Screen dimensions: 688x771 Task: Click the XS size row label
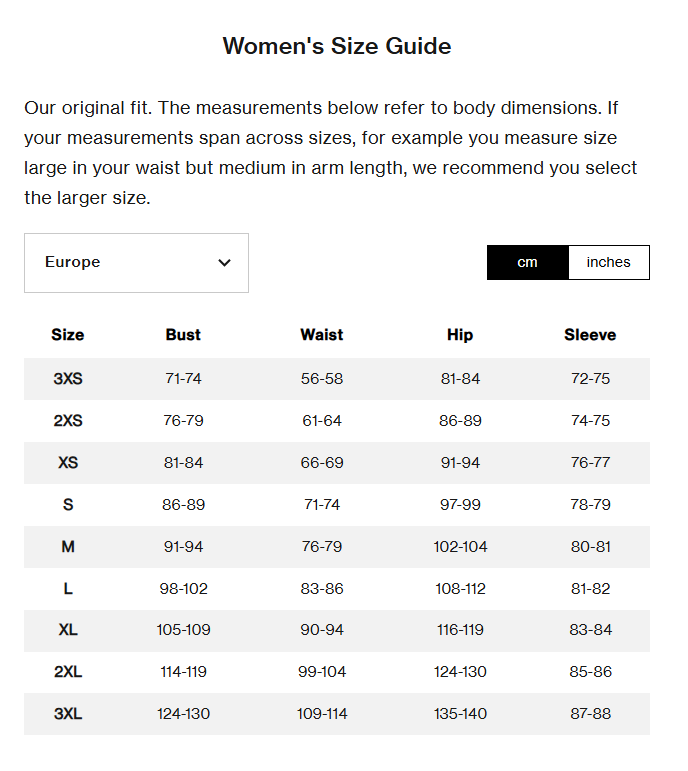68,463
